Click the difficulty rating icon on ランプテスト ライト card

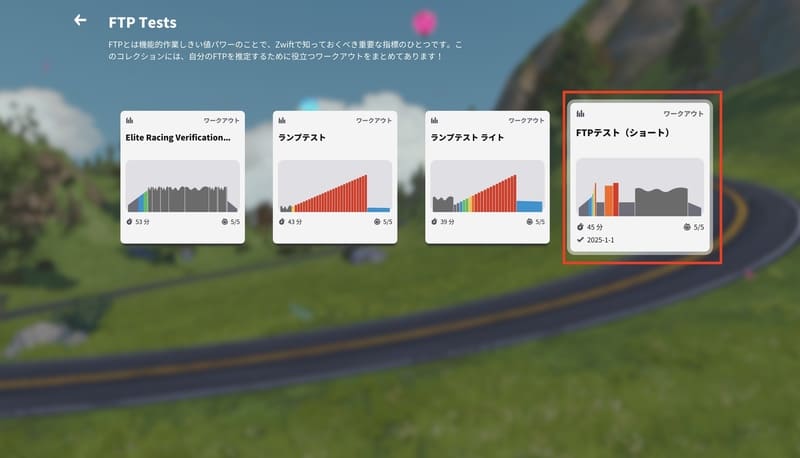click(x=530, y=222)
